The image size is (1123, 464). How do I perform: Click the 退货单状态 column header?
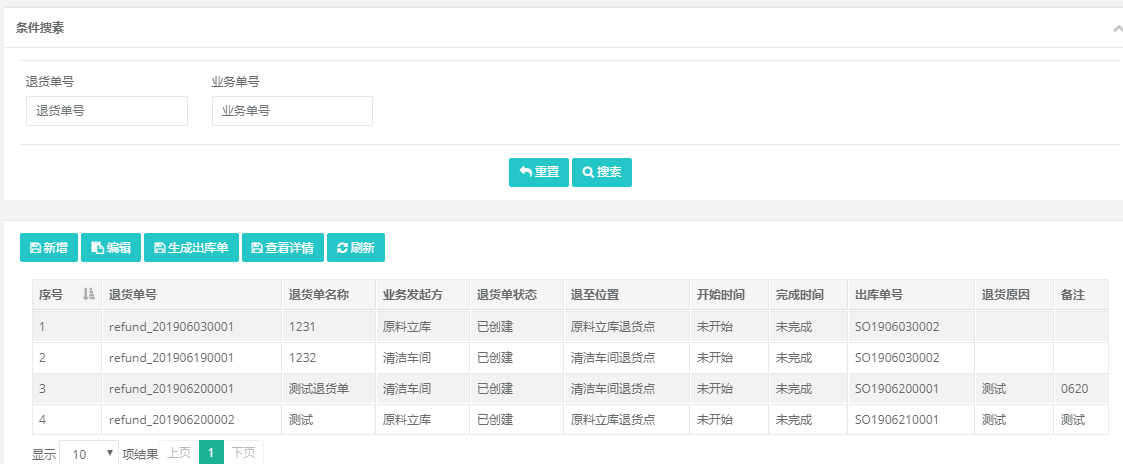coord(516,294)
